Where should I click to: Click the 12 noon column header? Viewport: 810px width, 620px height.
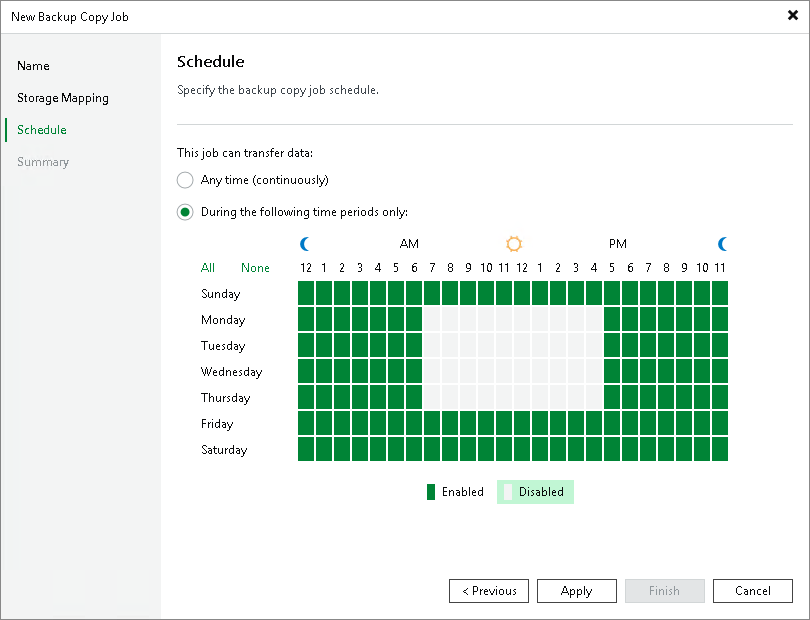pyautogui.click(x=522, y=268)
